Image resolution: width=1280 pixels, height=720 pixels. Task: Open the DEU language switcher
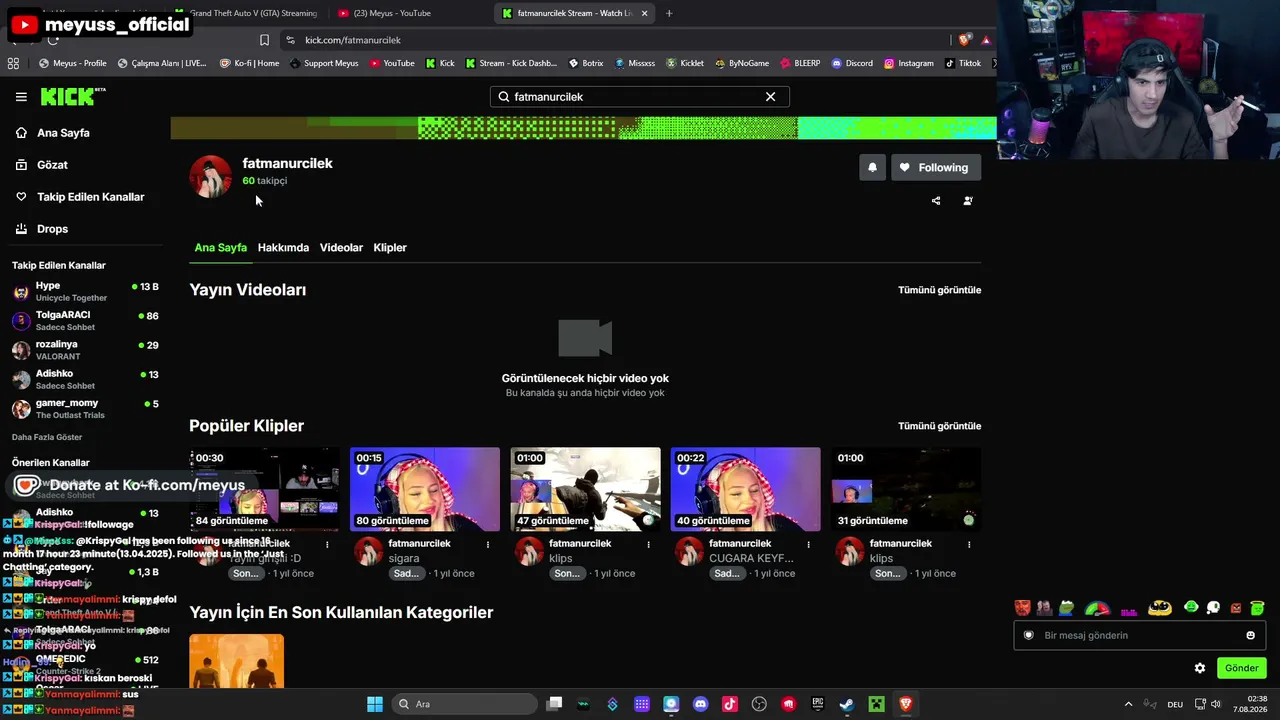point(1175,704)
